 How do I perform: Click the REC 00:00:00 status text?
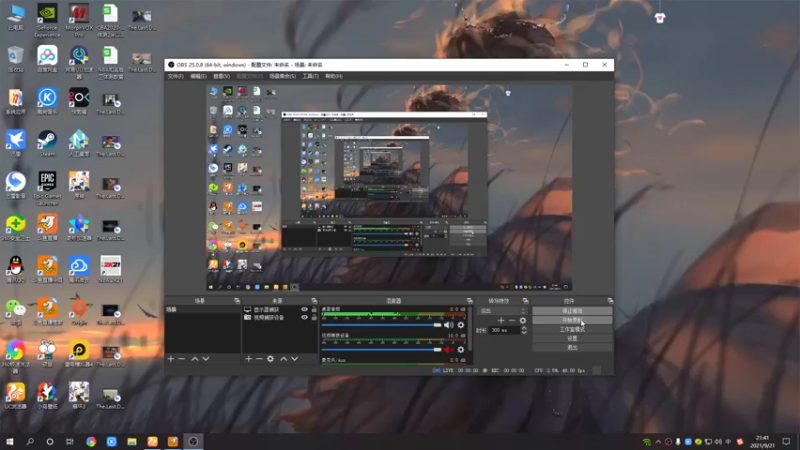[x=508, y=370]
